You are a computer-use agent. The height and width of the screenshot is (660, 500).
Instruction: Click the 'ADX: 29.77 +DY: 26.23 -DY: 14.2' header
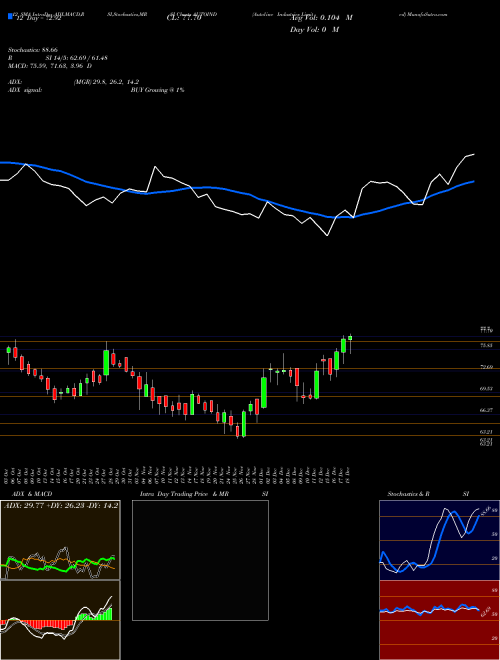pyautogui.click(x=61, y=505)
